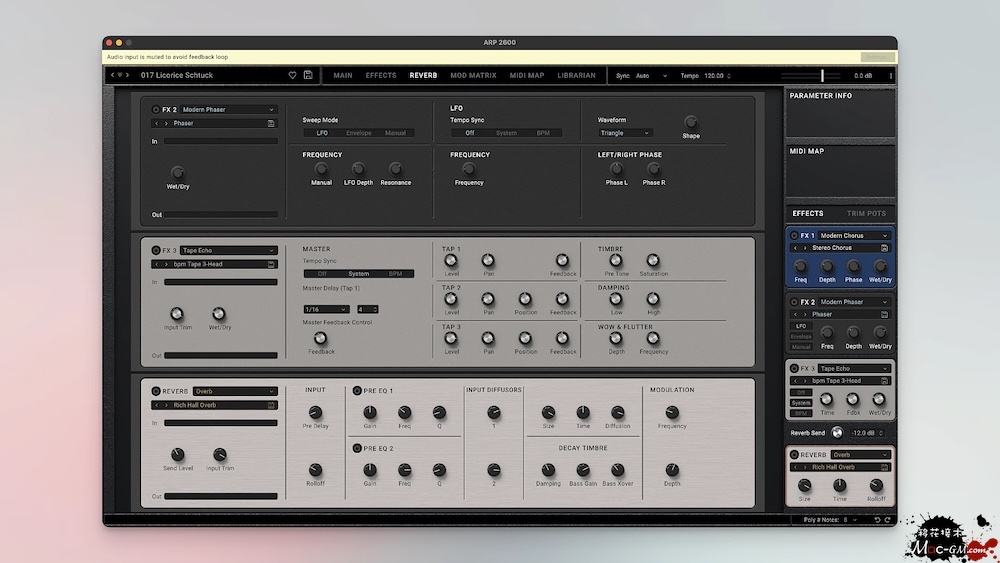Screen dimensions: 1000x563
Task: Go to the previous preset arrow
Action: [x=113, y=75]
